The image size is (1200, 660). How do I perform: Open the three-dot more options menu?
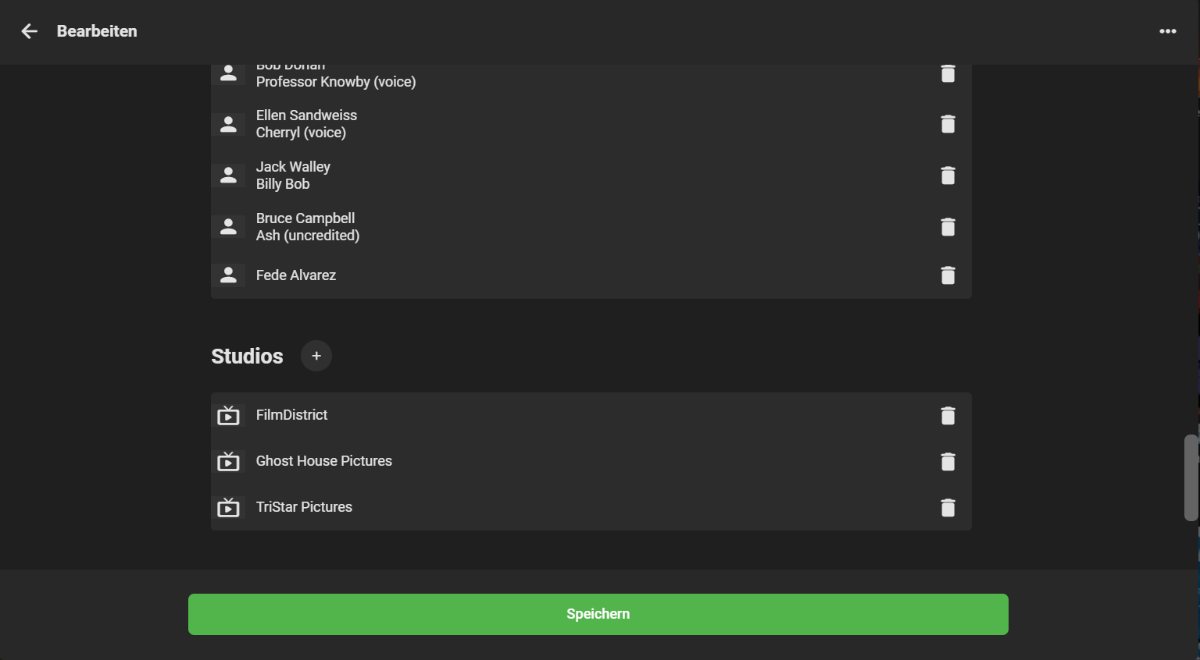tap(1167, 31)
